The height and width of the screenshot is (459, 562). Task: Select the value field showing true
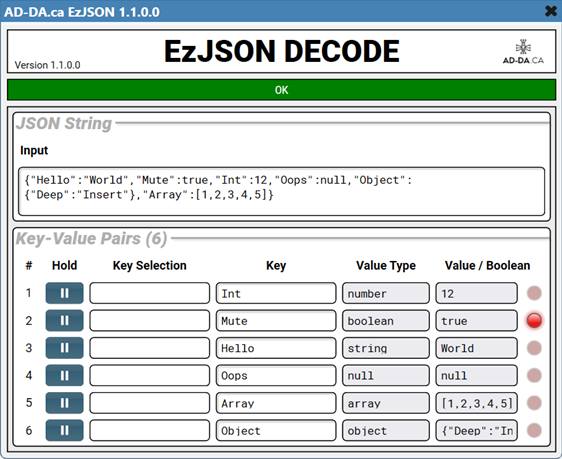point(477,320)
